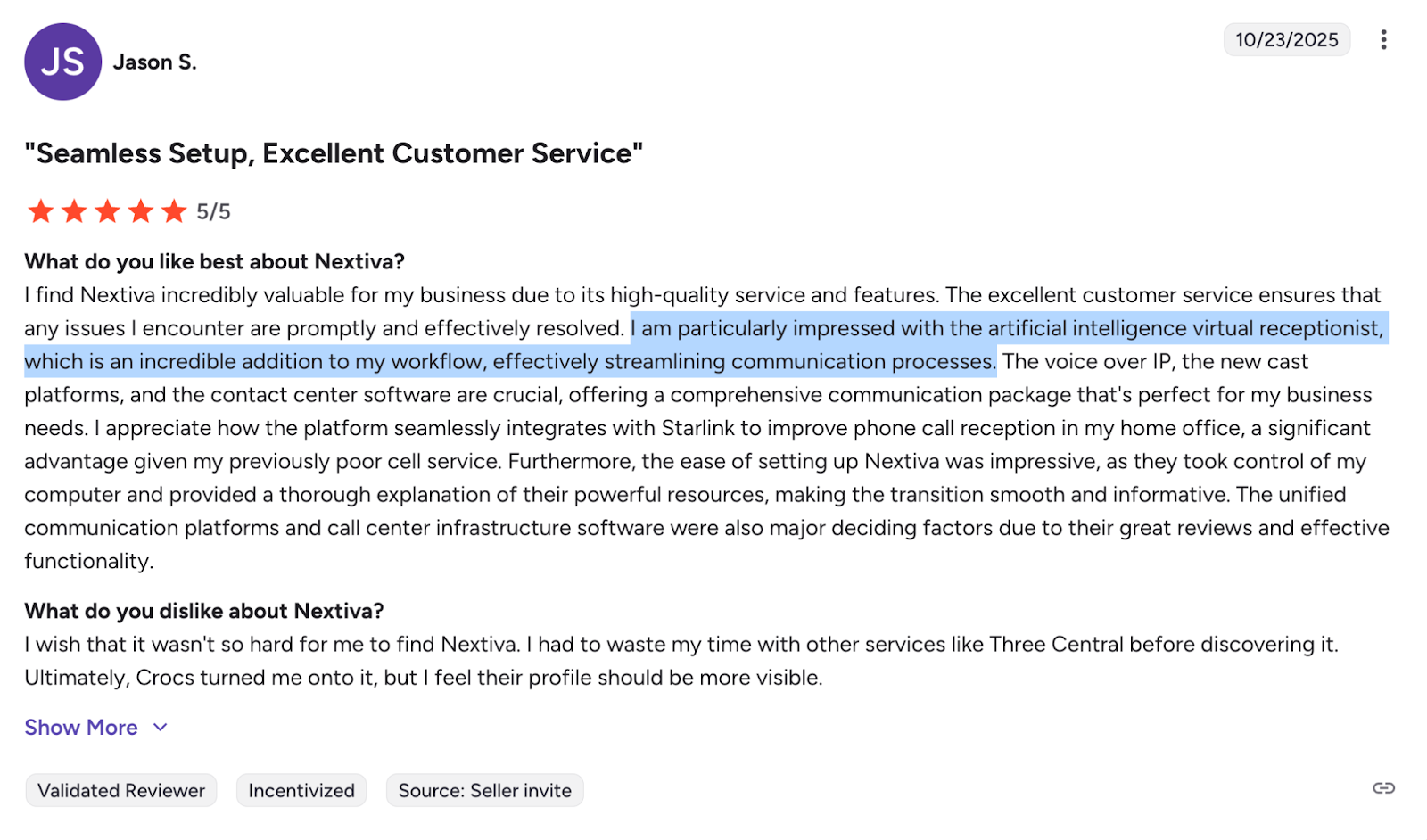The width and height of the screenshot is (1427, 840).
Task: Click the copy review link icon
Action: click(x=1383, y=788)
